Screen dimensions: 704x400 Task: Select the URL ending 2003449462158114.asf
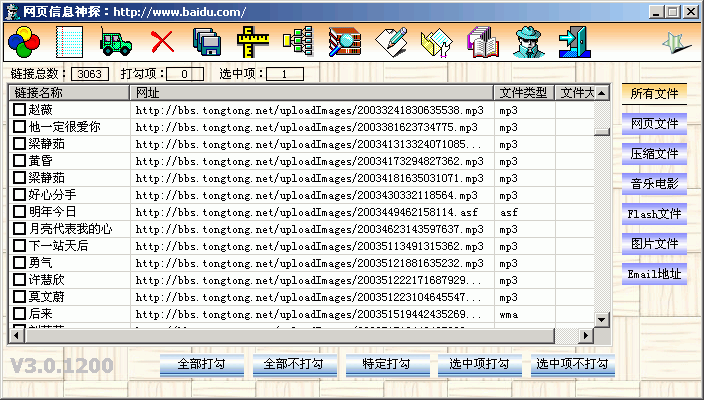(307, 212)
